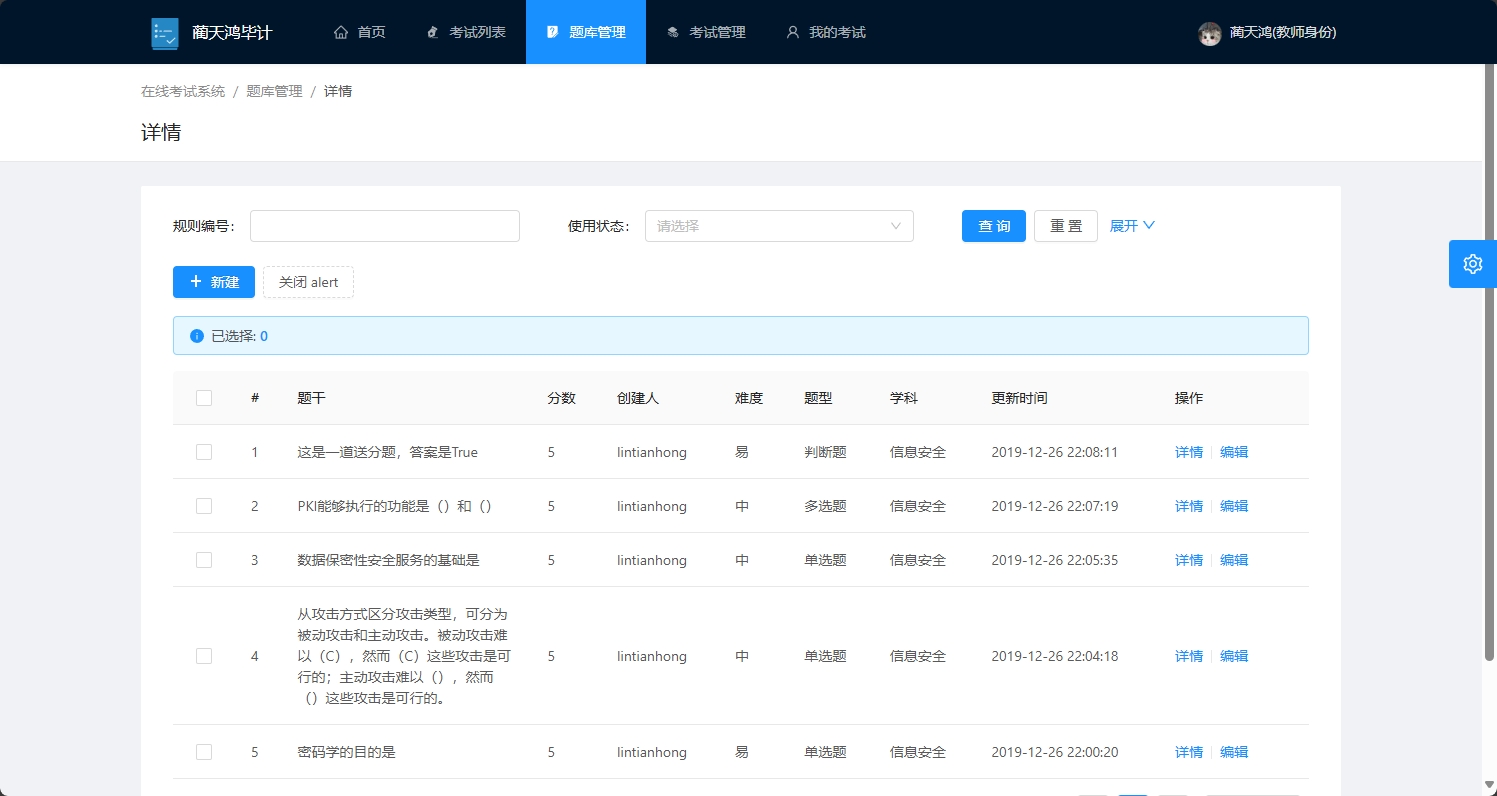Click the site logo icon beside 蔺天鸿毕计
Viewport: 1497px width, 796px height.
tap(165, 33)
